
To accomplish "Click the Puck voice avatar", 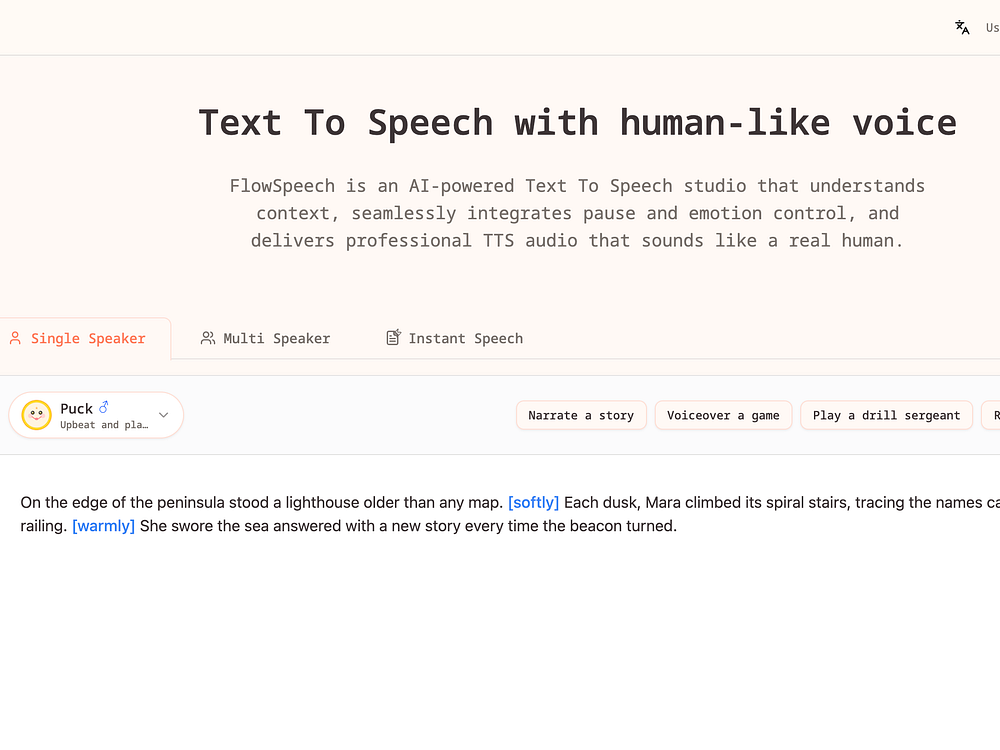I will [x=36, y=415].
